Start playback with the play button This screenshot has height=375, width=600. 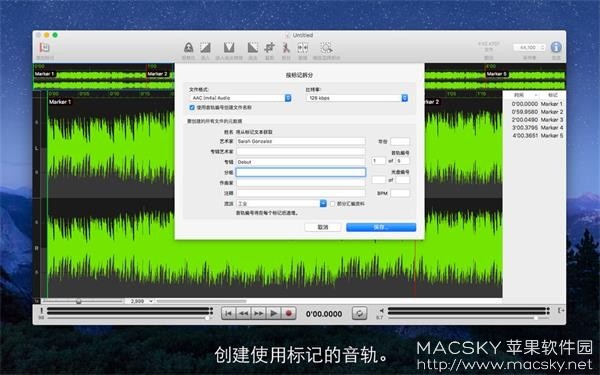coord(274,313)
